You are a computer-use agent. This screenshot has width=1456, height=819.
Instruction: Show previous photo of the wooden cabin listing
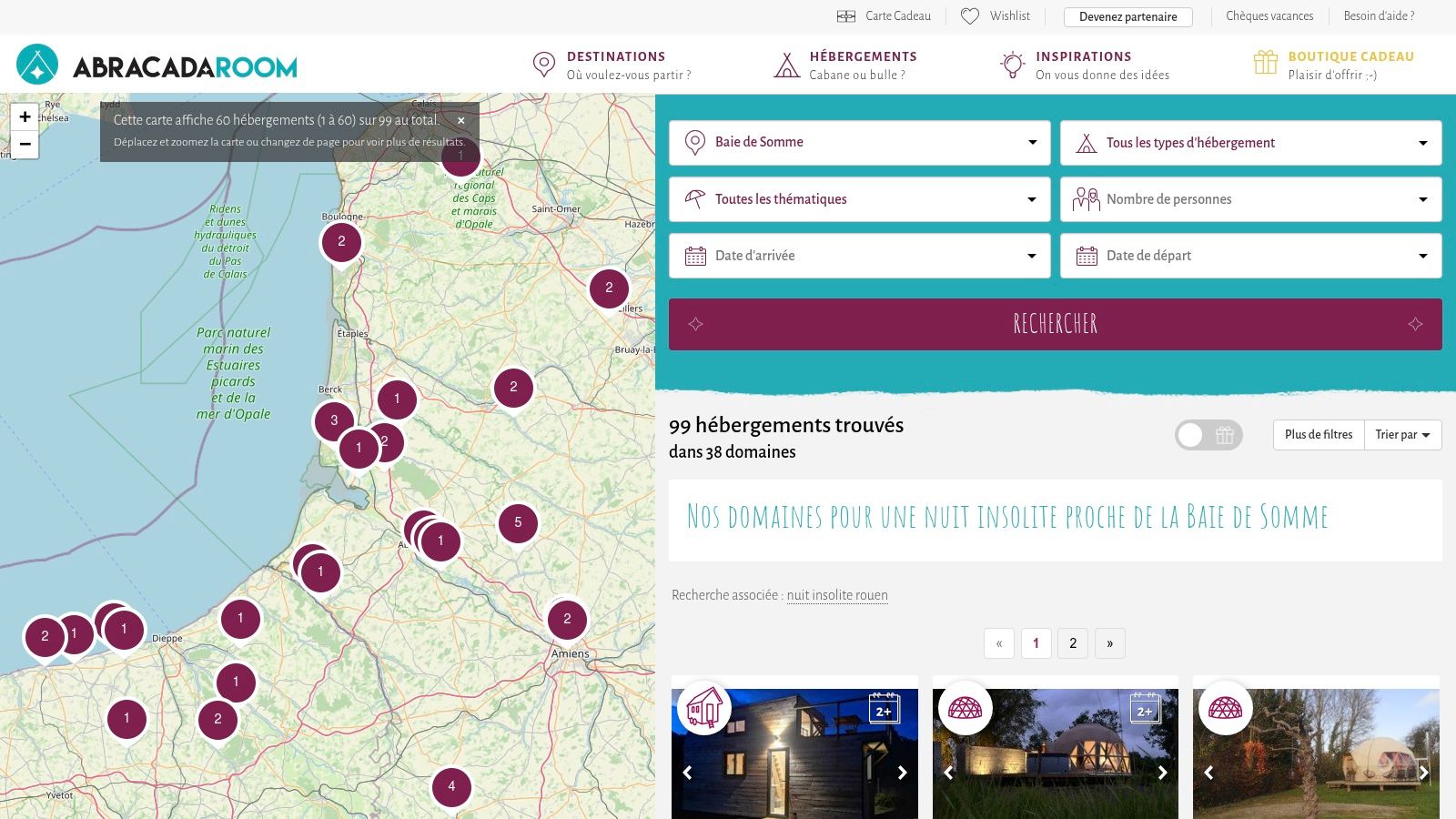tap(688, 773)
